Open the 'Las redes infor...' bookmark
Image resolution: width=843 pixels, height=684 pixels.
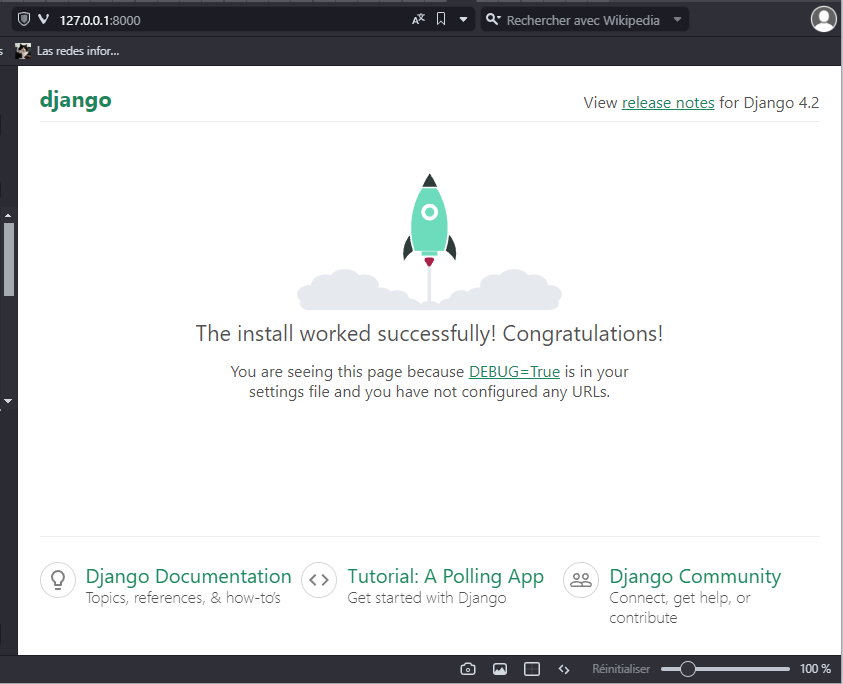[68, 51]
